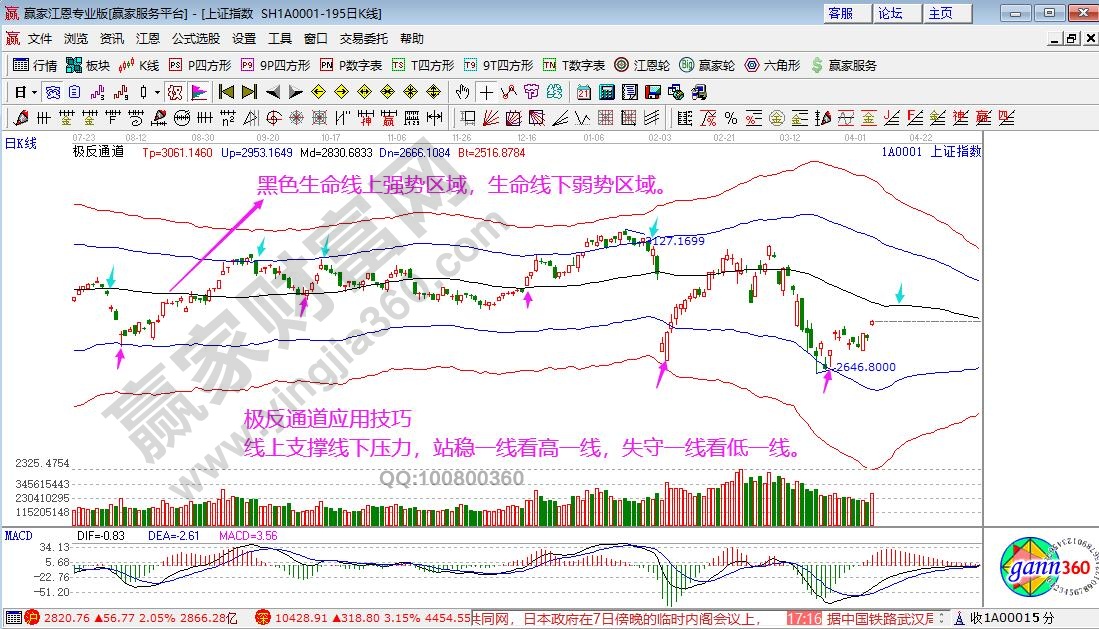Switch to K线 candlestick chart
Screen dimensions: 1099x629
tap(138, 65)
